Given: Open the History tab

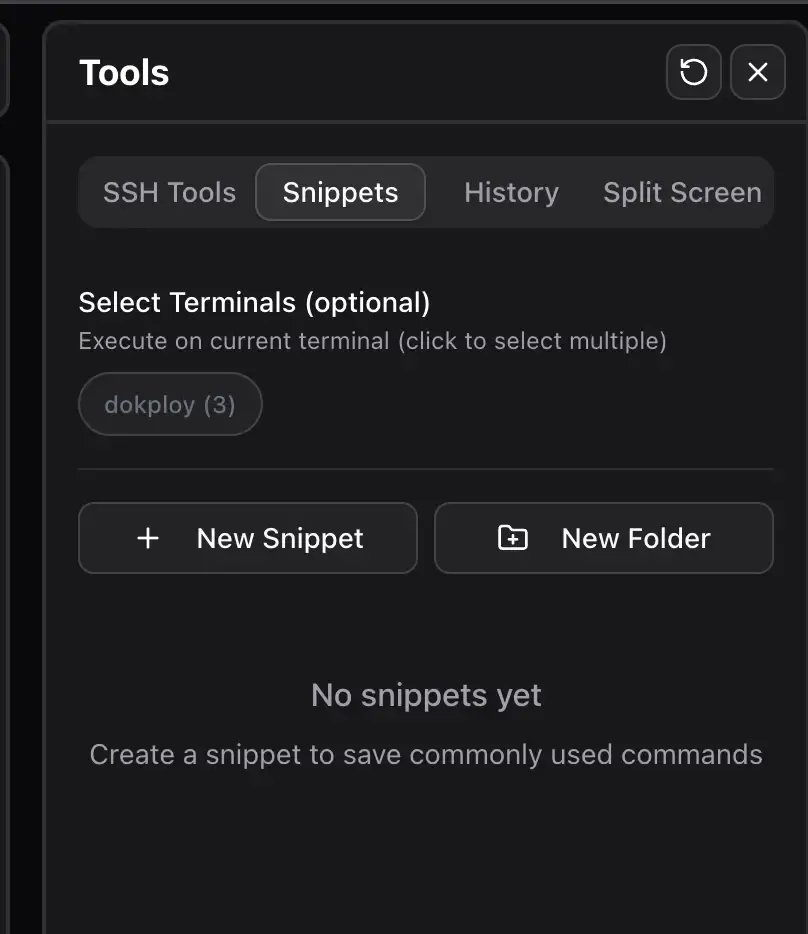Looking at the screenshot, I should point(511,192).
